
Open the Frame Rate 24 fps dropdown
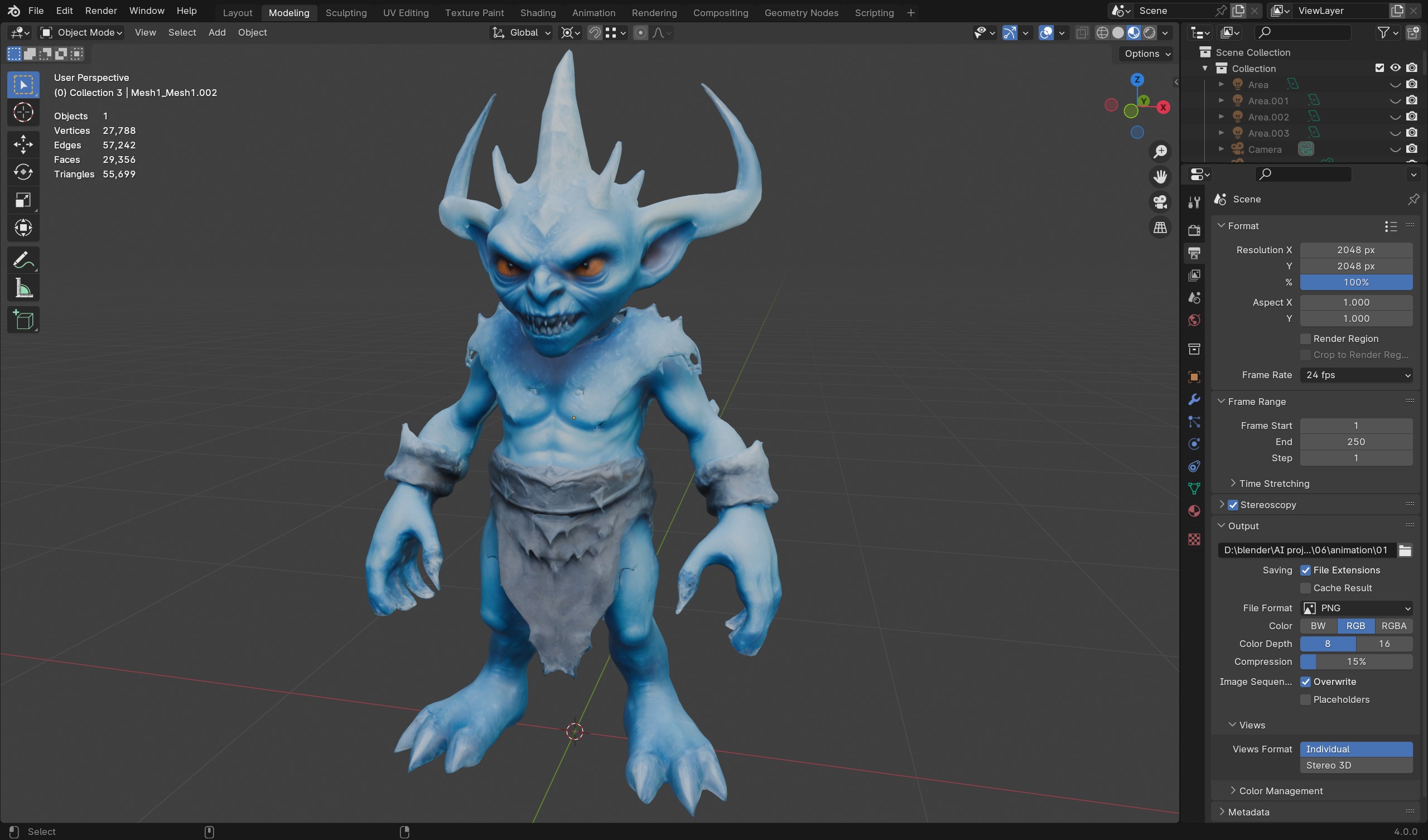(1356, 375)
